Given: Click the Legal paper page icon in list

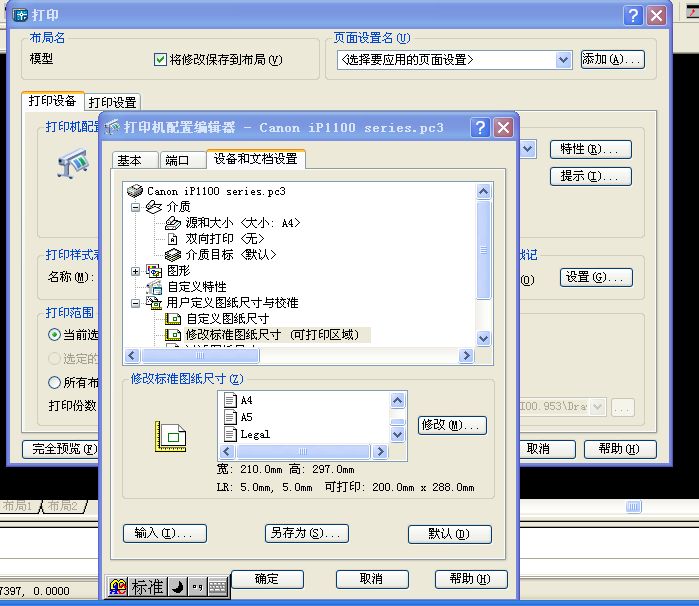Looking at the screenshot, I should (230, 434).
